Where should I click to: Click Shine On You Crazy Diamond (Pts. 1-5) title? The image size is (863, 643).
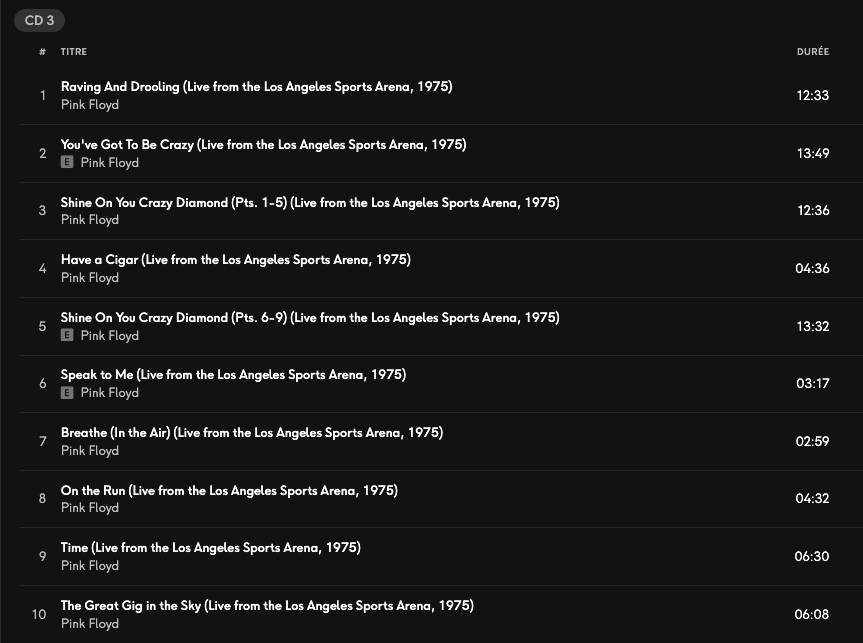tap(309, 202)
